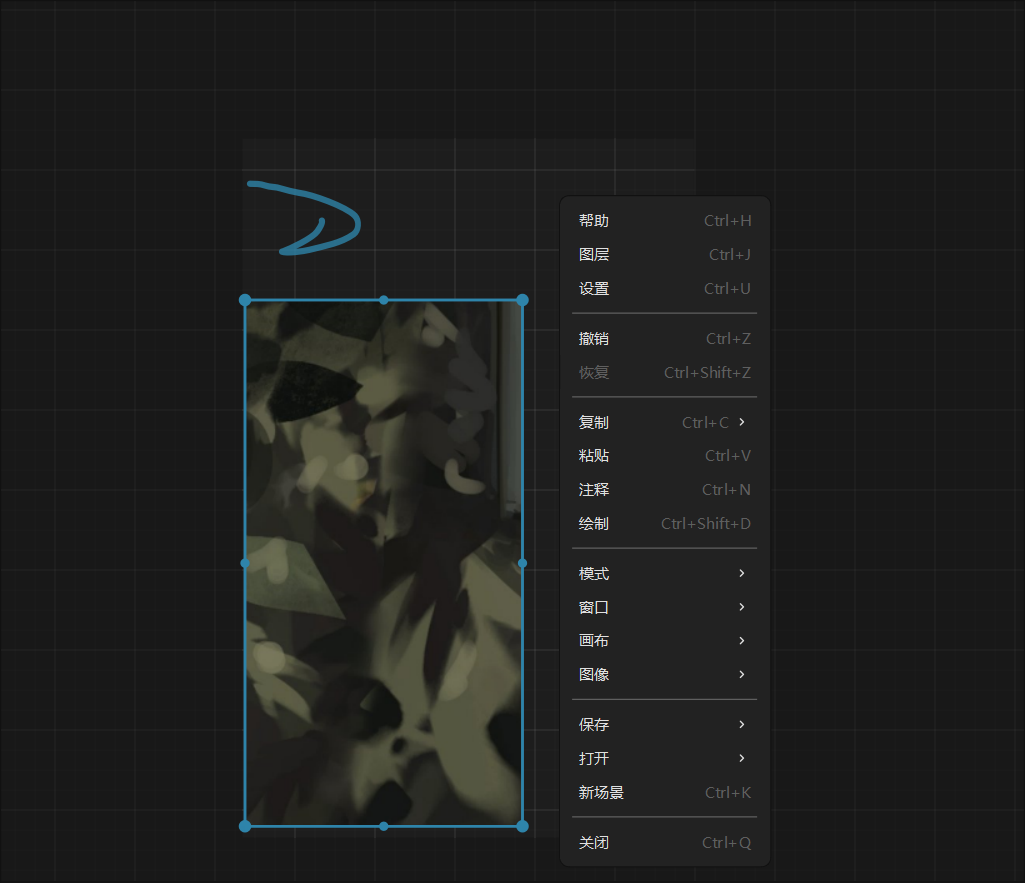Expand the 复制 (Copy) submenu arrow
Viewport: 1025px width, 883px height.
click(x=741, y=422)
